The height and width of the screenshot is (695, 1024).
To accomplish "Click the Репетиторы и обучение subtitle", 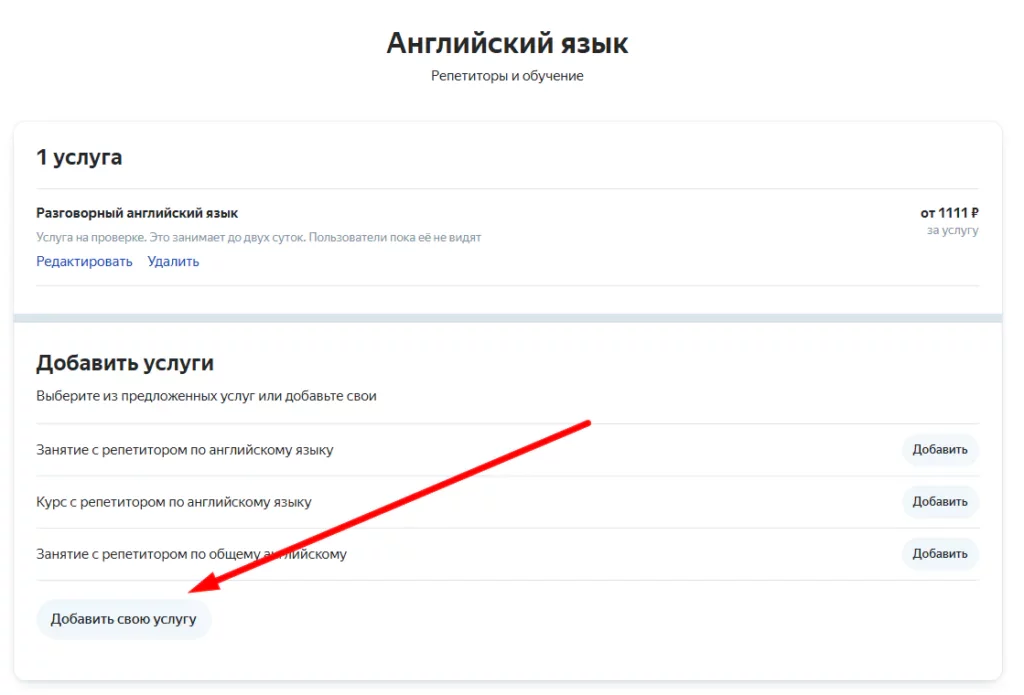I will pos(507,76).
